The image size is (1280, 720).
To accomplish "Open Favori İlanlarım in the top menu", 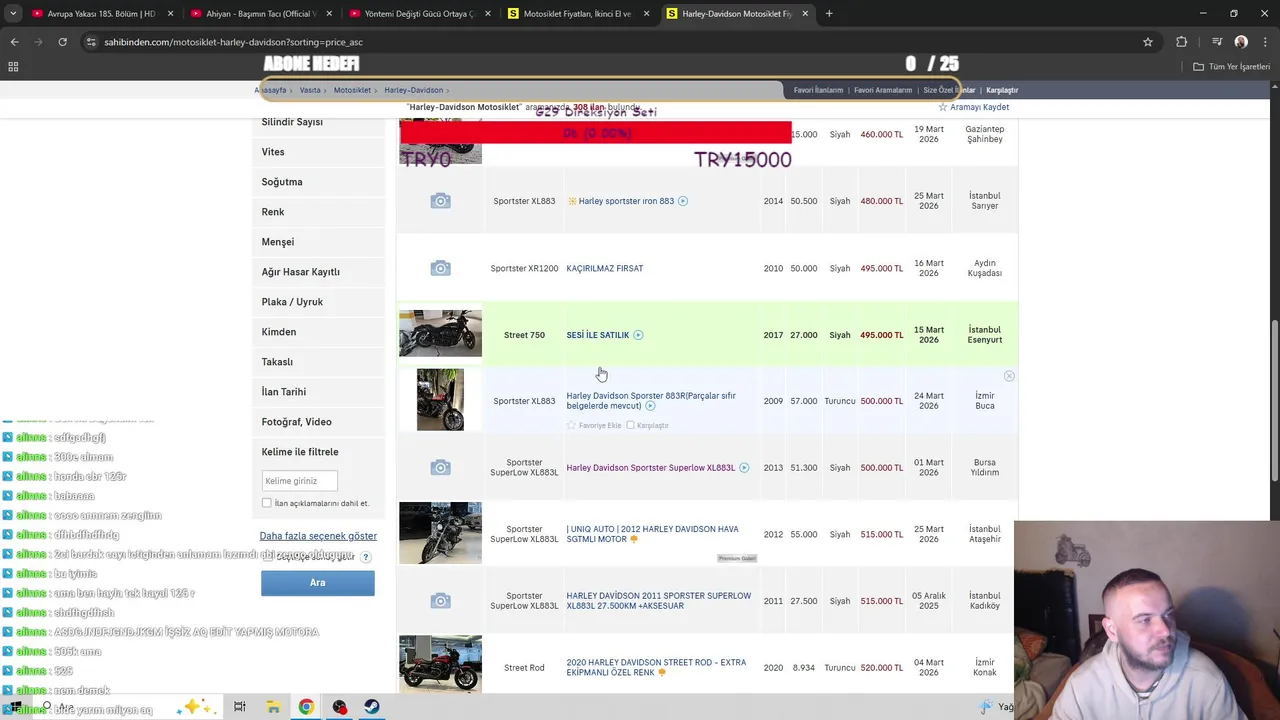I will tap(818, 90).
